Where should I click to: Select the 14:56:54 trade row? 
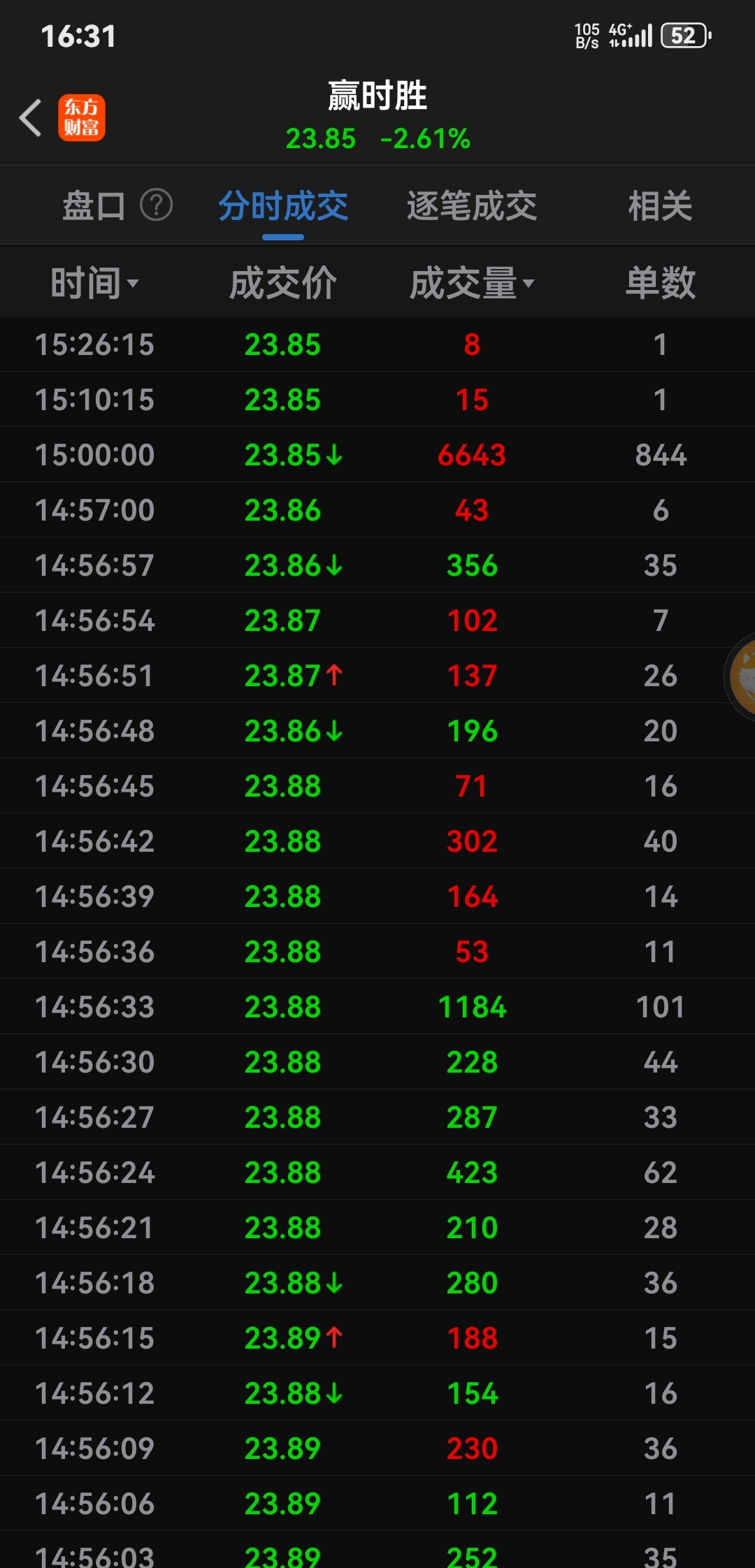tap(377, 620)
